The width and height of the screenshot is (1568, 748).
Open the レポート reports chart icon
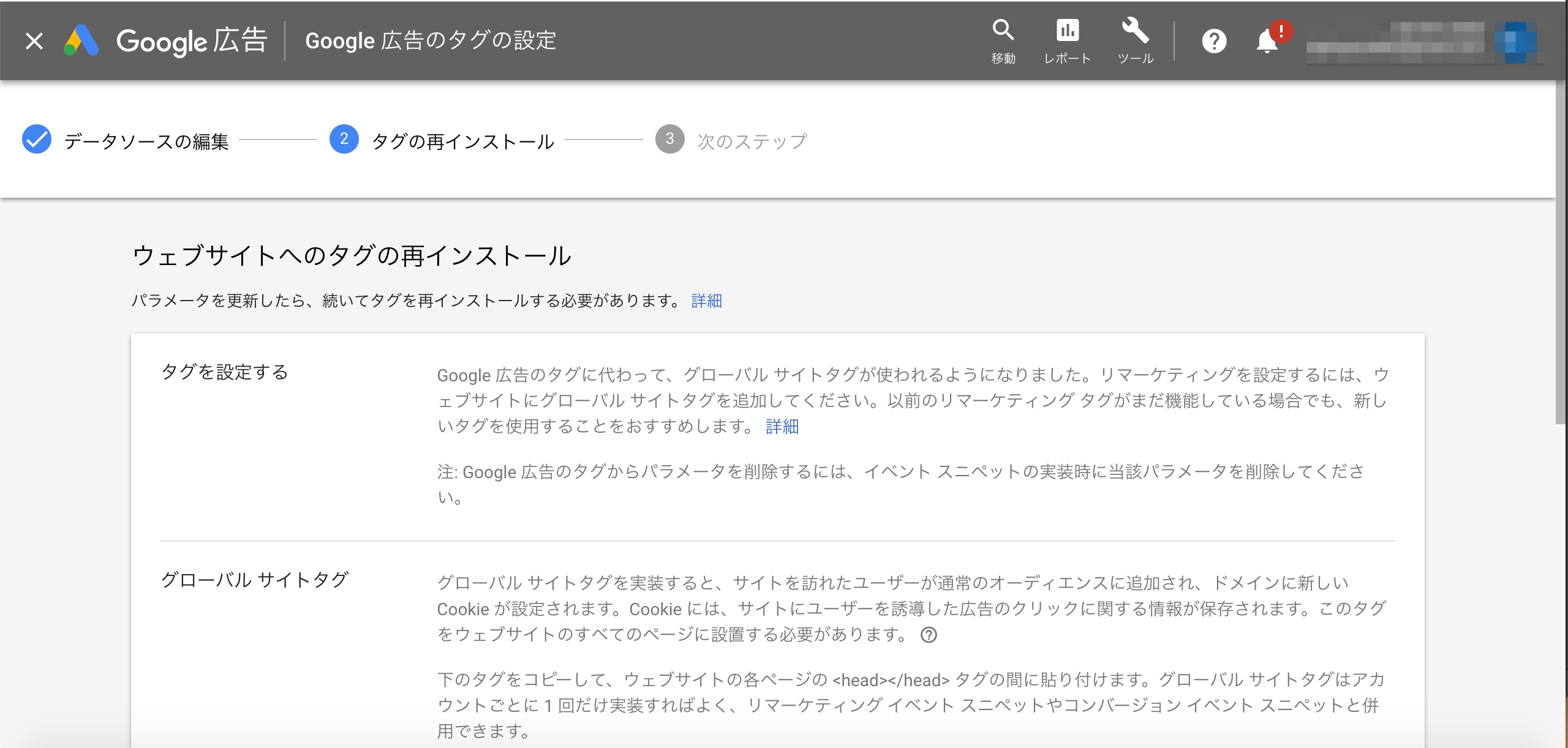pos(1067,31)
